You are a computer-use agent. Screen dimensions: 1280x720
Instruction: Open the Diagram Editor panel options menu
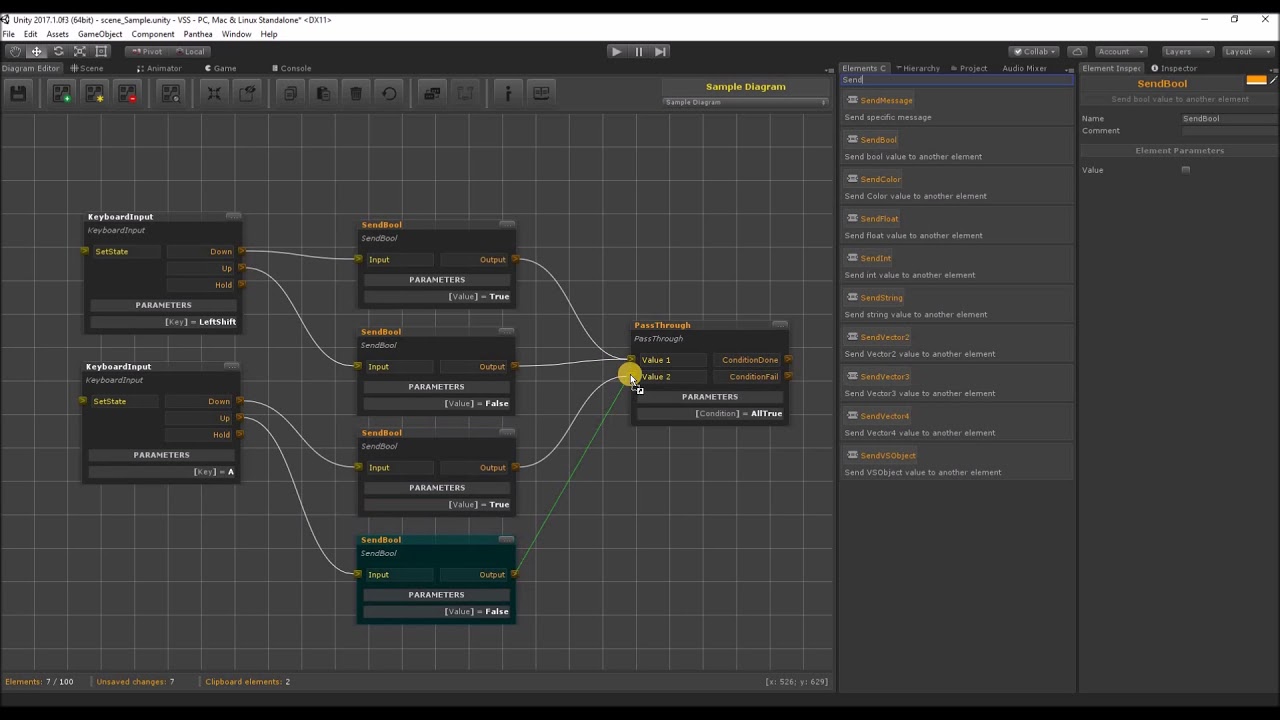pyautogui.click(x=829, y=69)
